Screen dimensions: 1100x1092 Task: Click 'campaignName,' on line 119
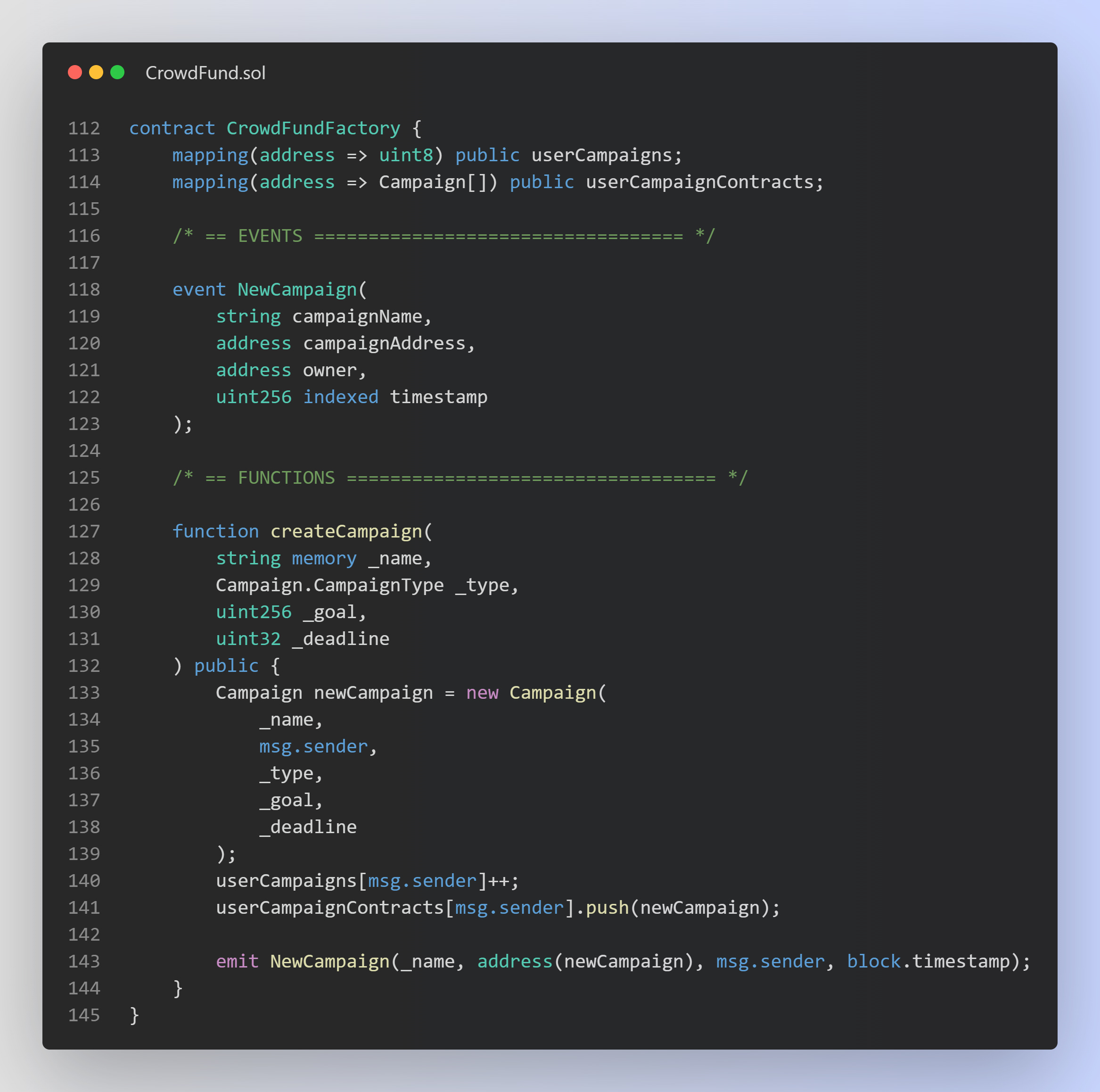(362, 316)
